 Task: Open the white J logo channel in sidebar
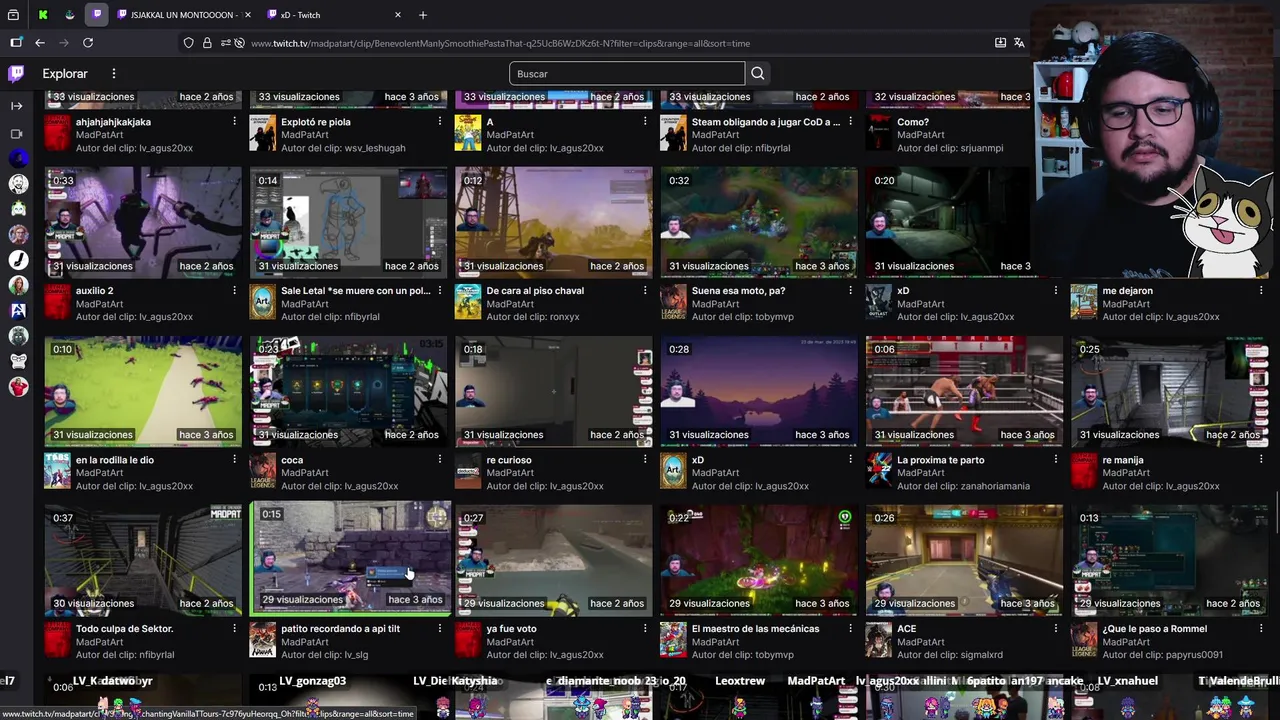click(18, 260)
